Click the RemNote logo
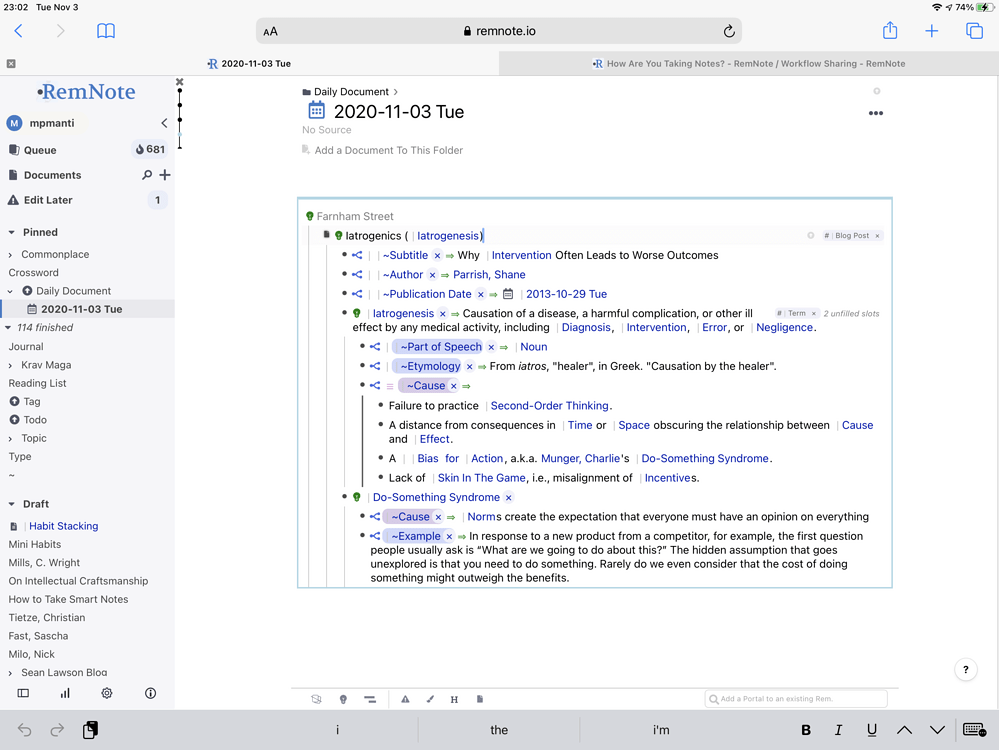Viewport: 999px width, 750px height. click(x=86, y=92)
